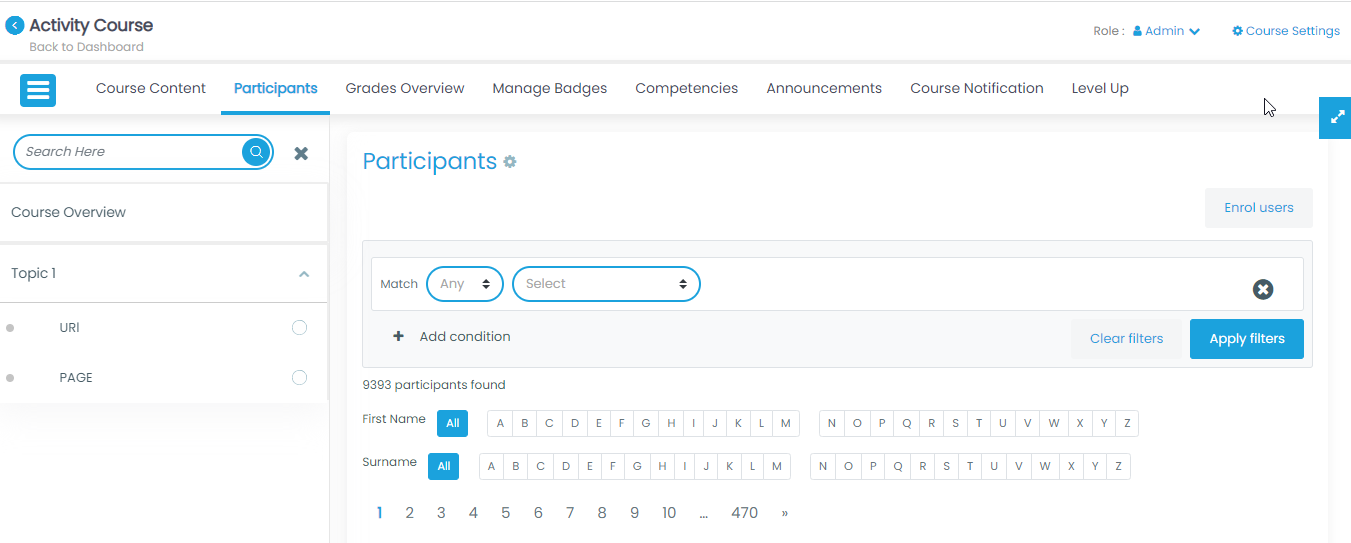Viewport: 1351px width, 543px height.
Task: Open the Match Any dropdown
Action: coord(465,284)
